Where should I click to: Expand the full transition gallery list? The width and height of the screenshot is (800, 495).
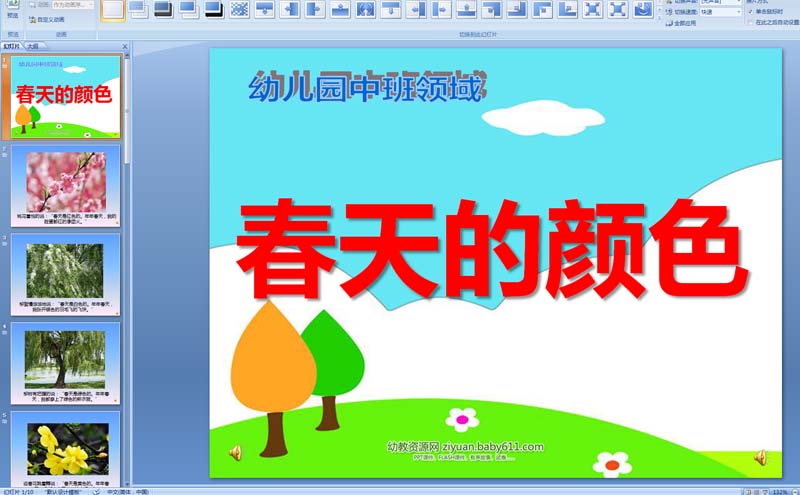click(660, 16)
